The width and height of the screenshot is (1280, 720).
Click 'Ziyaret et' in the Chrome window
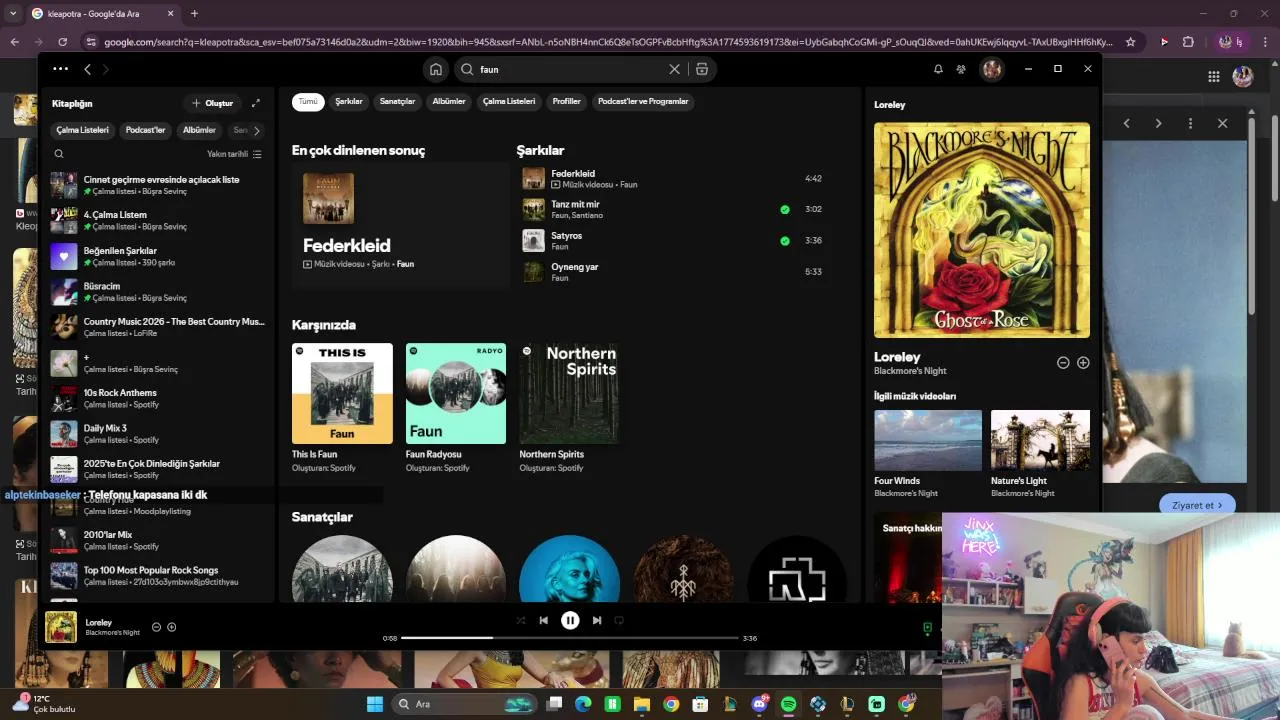[1197, 505]
